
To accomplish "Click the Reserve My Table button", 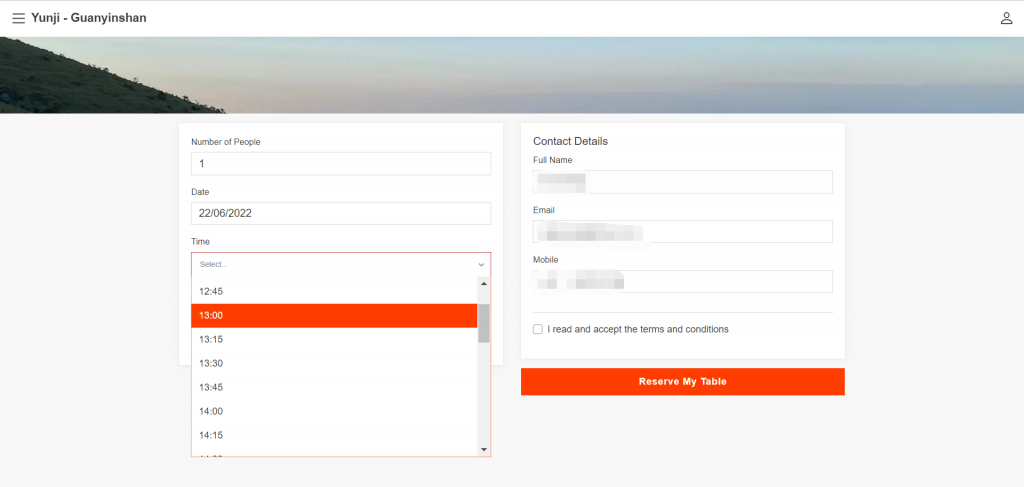I will point(682,382).
